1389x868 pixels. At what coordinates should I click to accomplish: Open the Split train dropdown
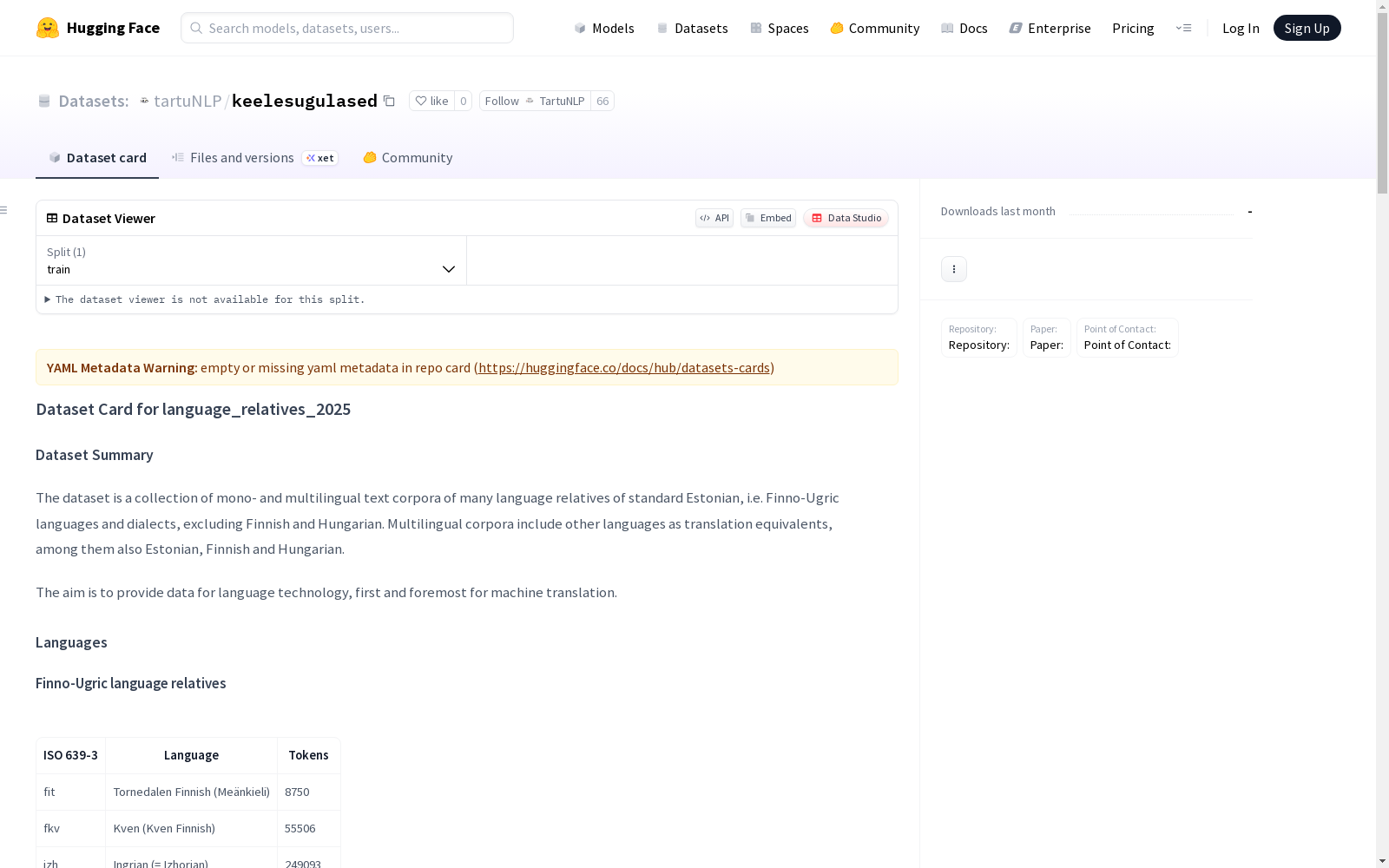[x=251, y=260]
